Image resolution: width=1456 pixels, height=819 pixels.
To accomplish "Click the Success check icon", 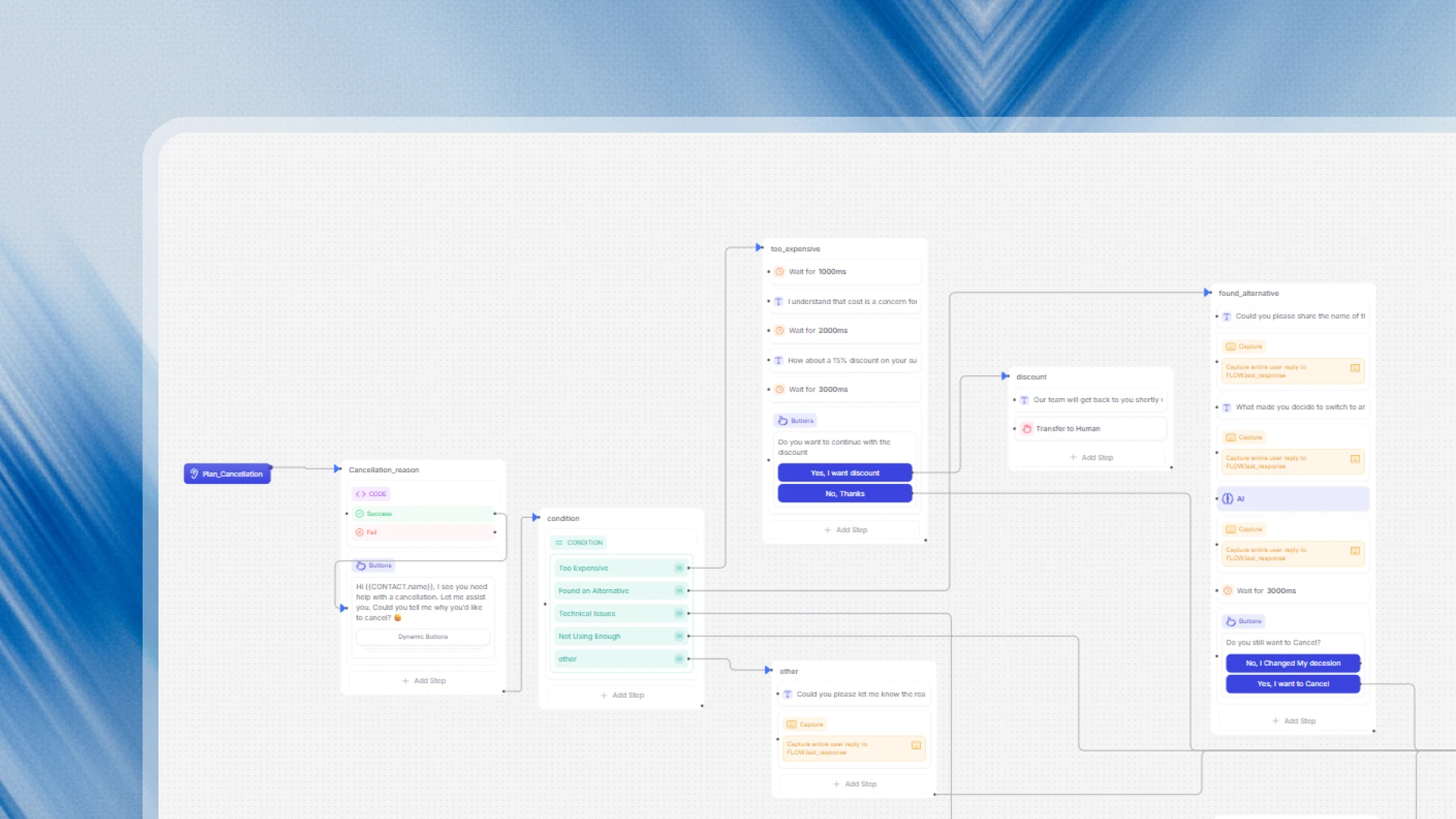I will [359, 513].
